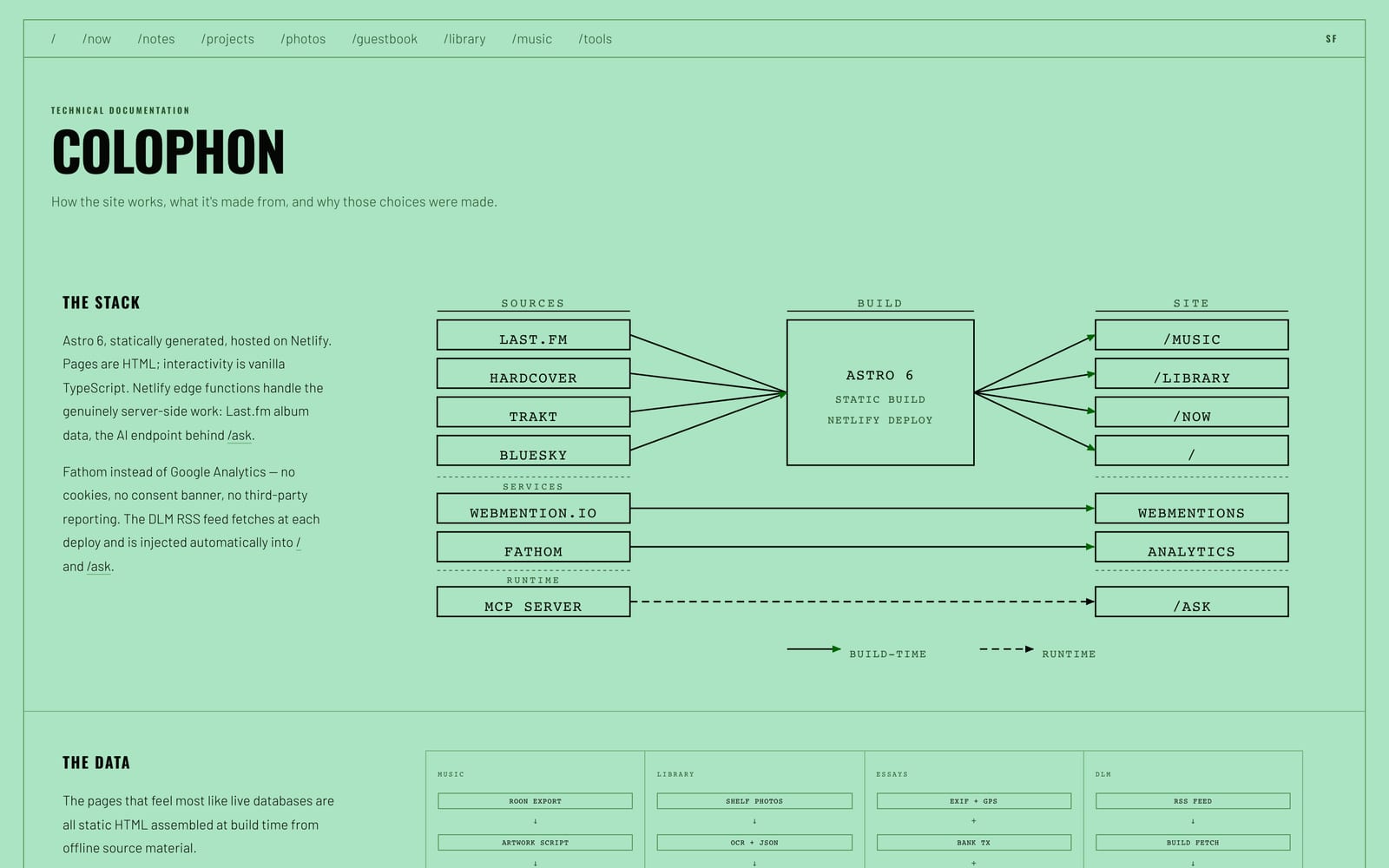Click the /ASK site box in diagram

pos(1191,602)
